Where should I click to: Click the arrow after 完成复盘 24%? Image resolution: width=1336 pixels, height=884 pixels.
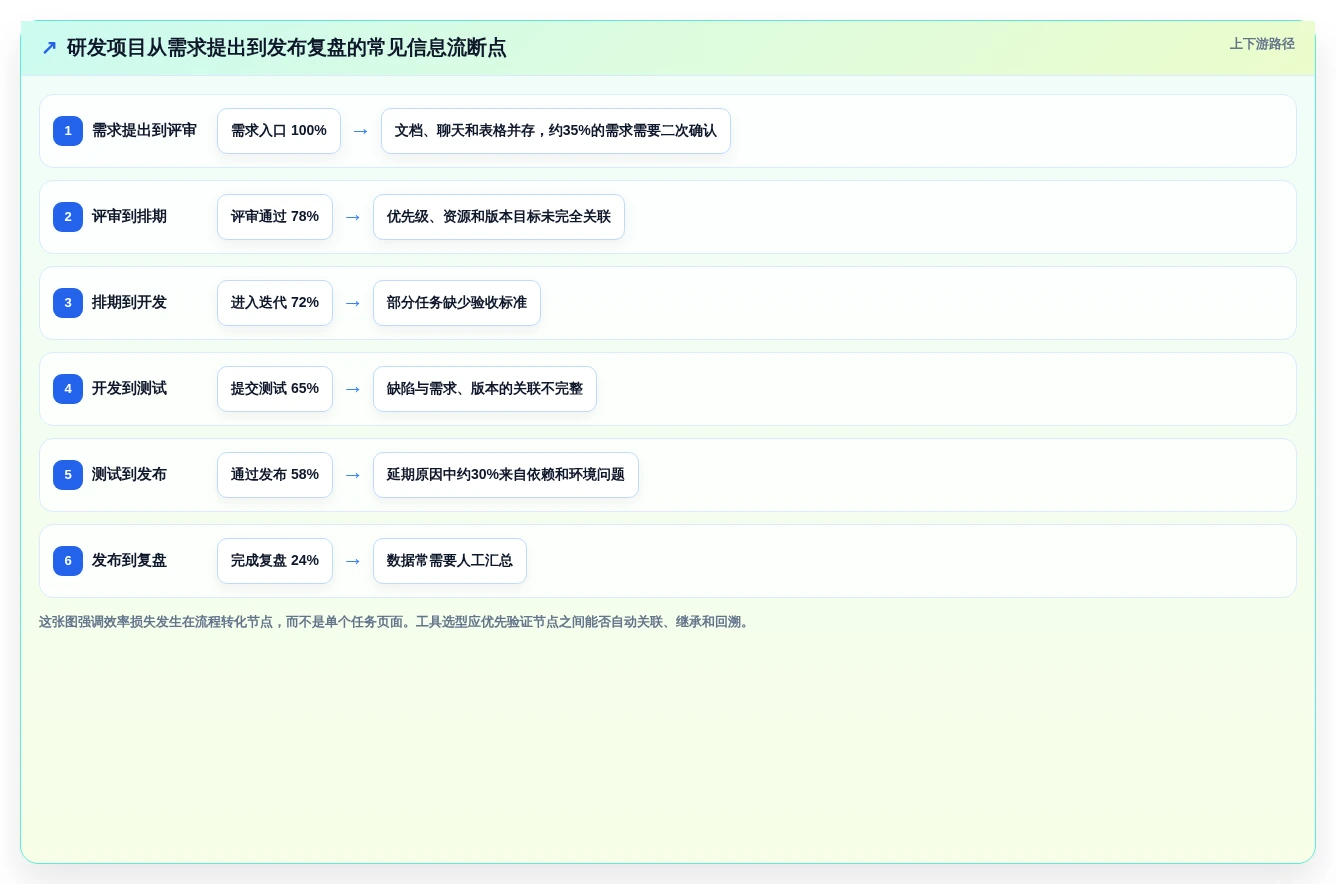[353, 561]
